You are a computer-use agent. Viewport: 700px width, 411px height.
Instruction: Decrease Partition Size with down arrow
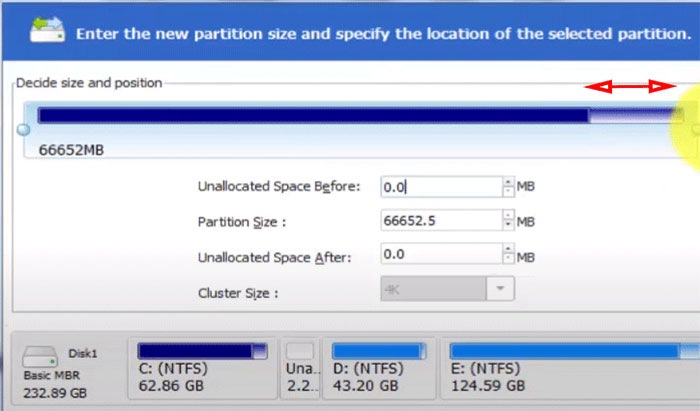coord(508,225)
